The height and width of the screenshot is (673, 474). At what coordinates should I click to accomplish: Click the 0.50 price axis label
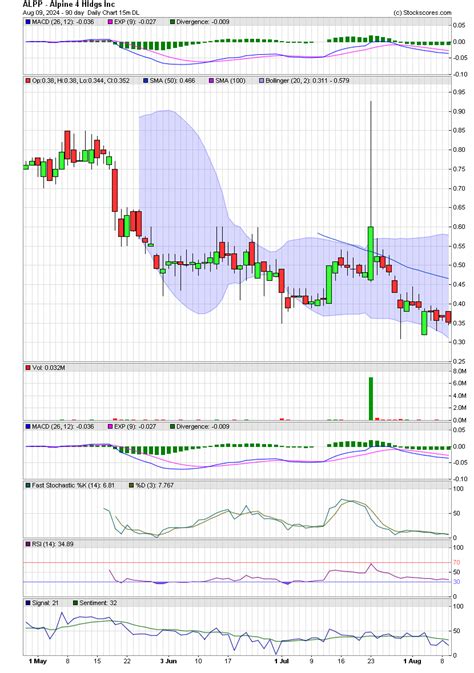tap(459, 265)
